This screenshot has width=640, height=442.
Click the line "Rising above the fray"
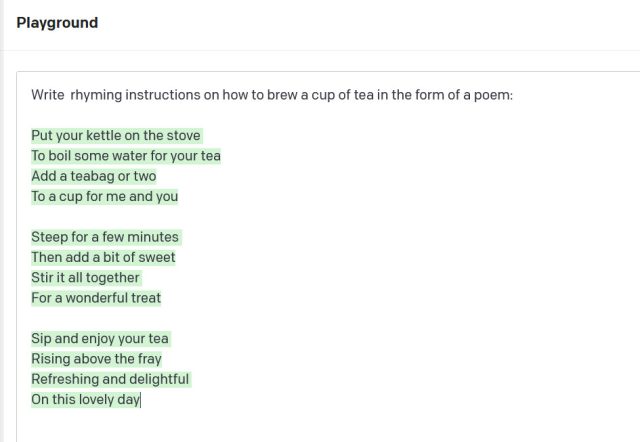coord(96,359)
